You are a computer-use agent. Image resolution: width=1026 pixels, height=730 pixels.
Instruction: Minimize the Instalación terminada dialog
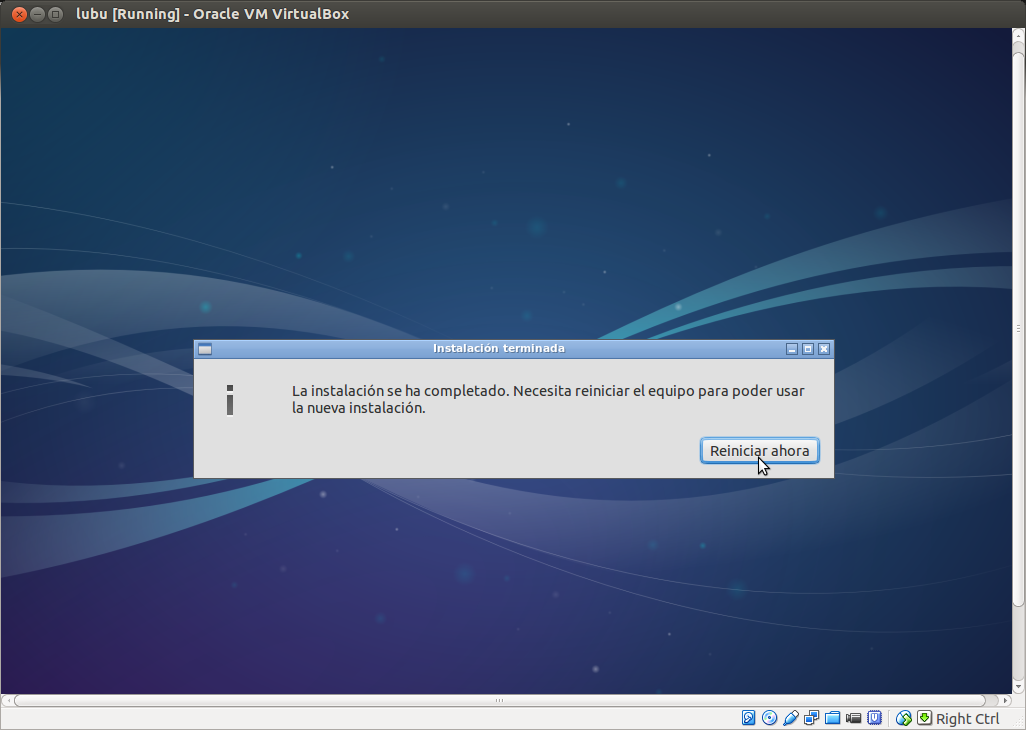[x=792, y=349]
